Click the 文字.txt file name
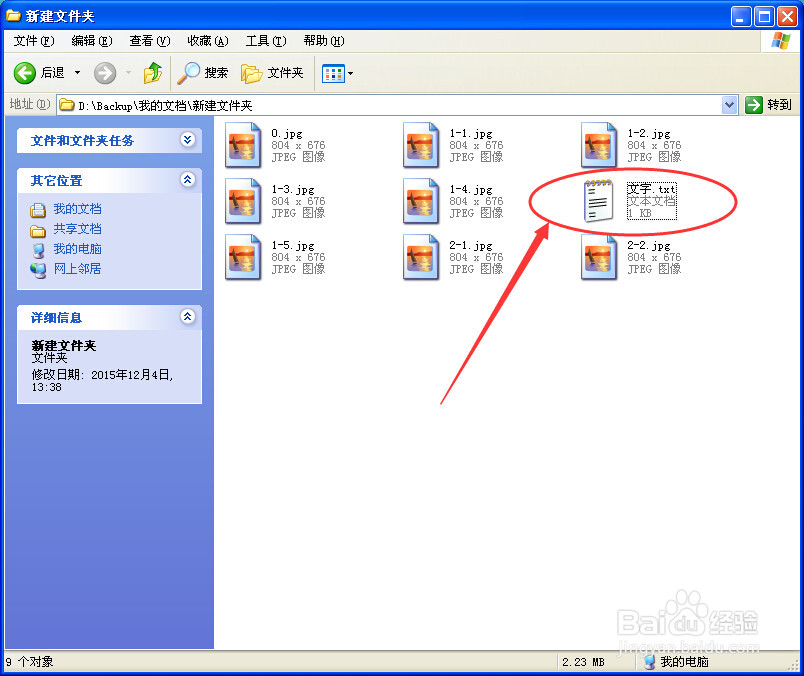This screenshot has width=804, height=676. 651,189
